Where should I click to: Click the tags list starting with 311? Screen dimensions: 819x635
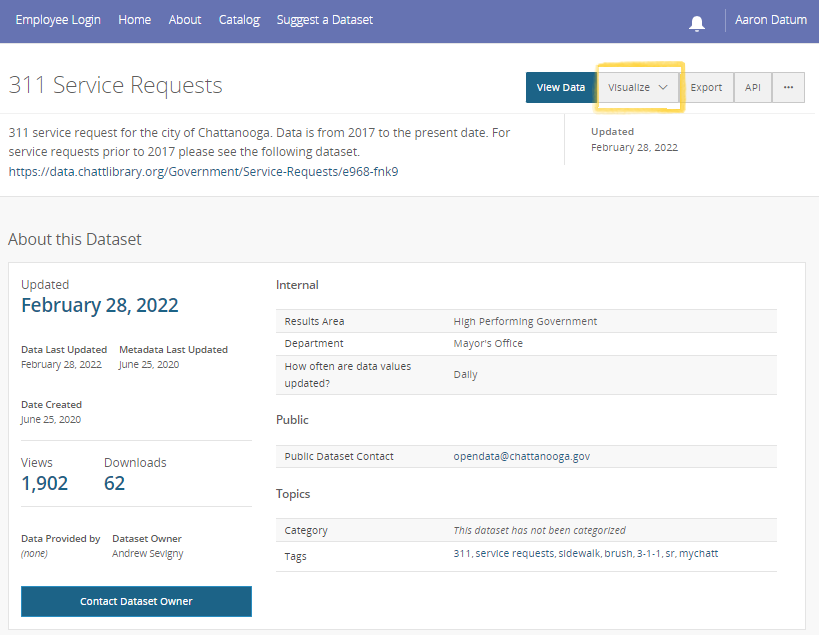coord(586,554)
